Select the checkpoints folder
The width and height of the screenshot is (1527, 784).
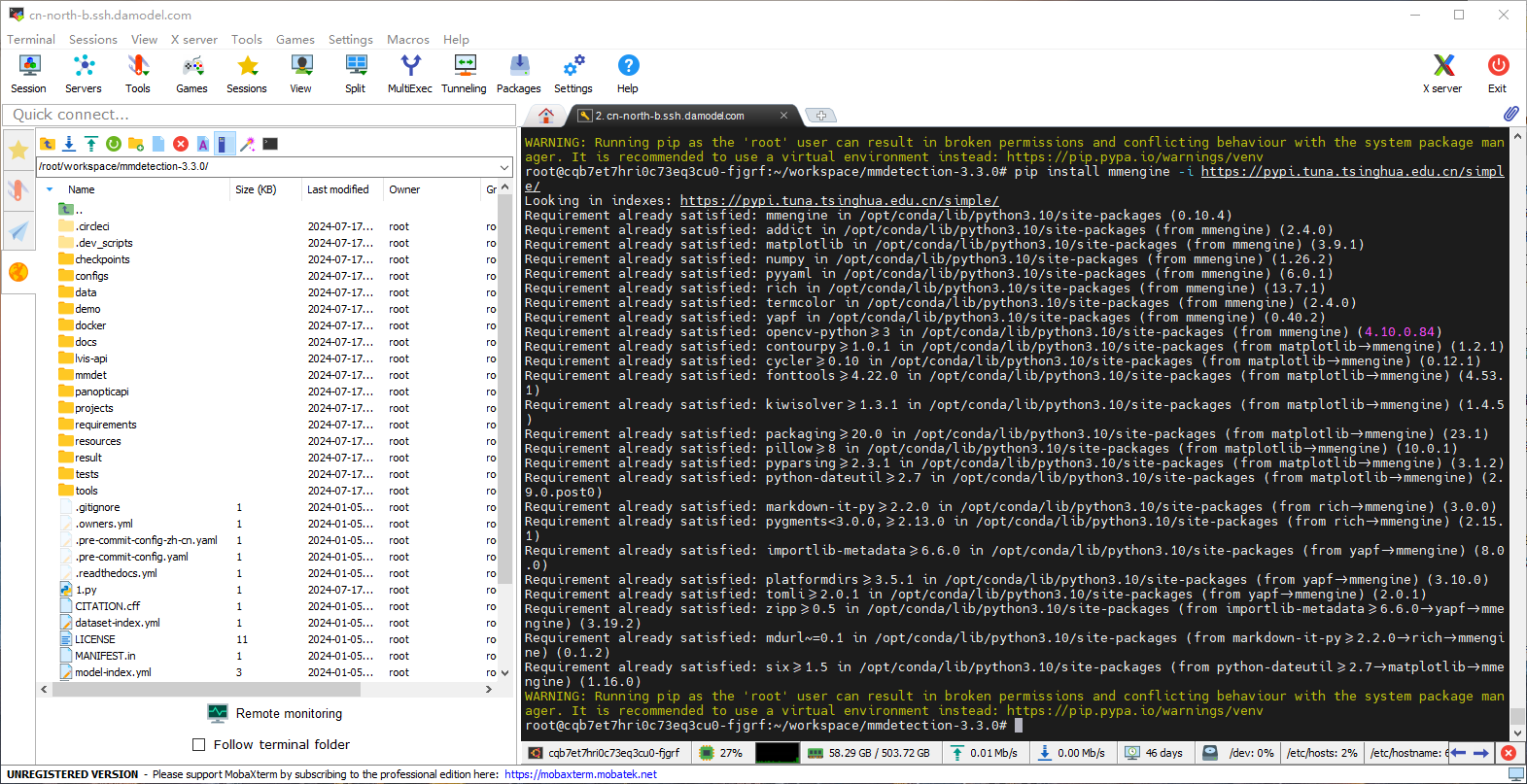click(x=102, y=259)
